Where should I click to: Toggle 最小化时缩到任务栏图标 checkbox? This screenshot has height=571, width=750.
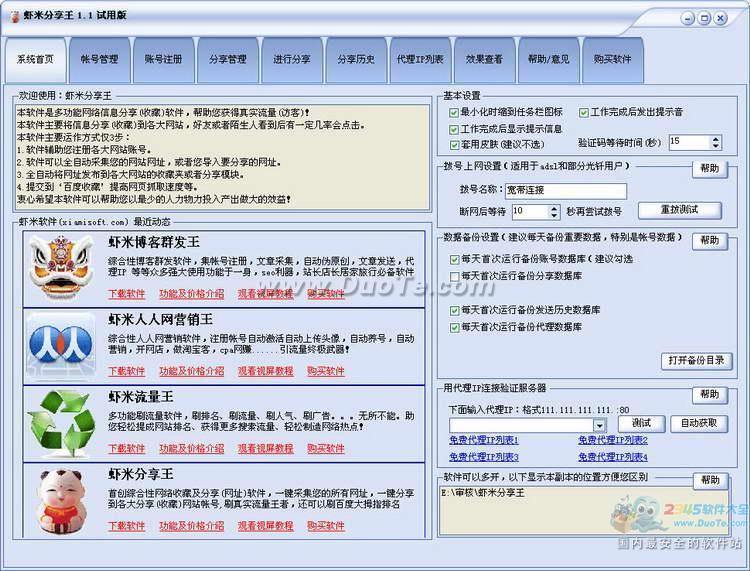454,113
